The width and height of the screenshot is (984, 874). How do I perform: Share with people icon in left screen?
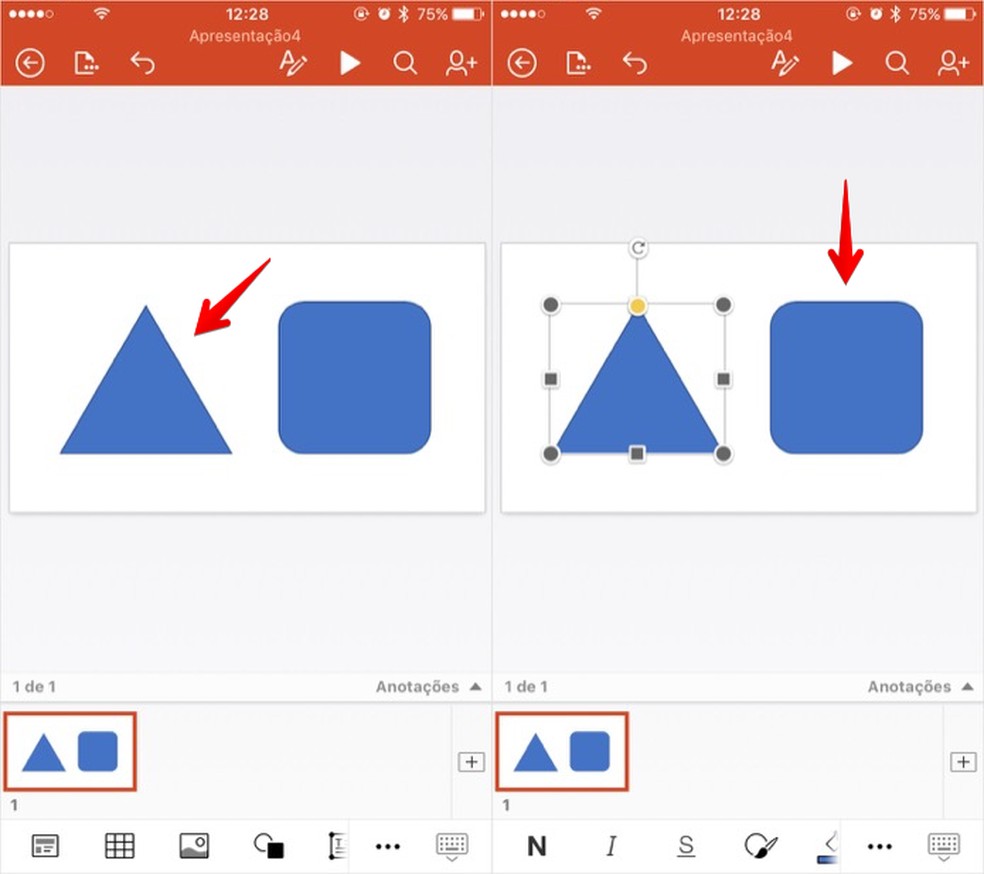coord(461,63)
